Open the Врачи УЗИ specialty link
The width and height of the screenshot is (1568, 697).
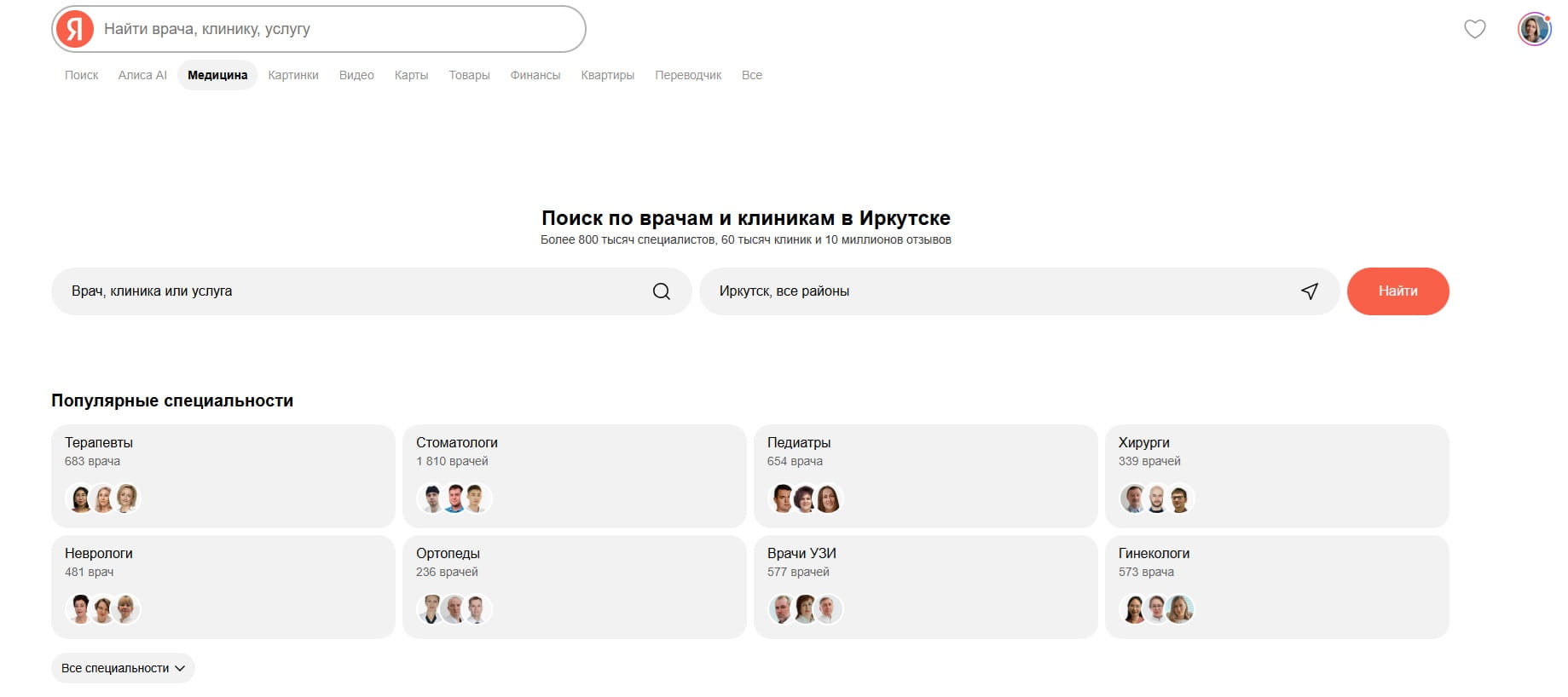(801, 553)
